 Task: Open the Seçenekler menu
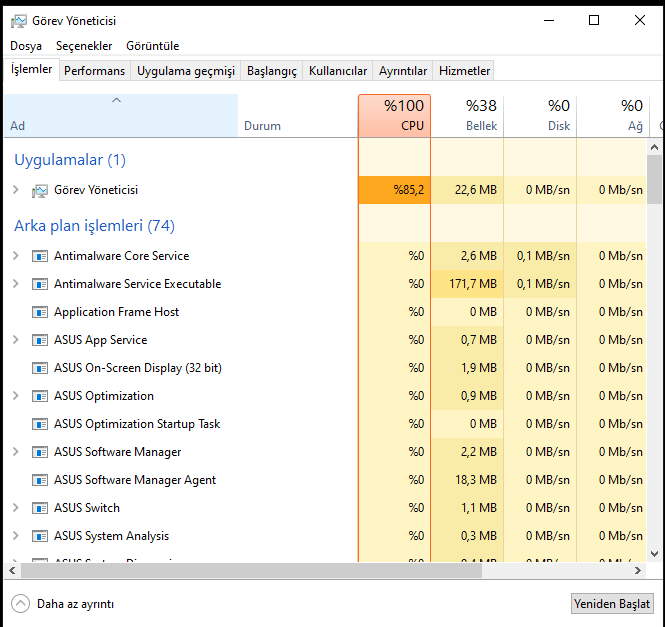84,46
